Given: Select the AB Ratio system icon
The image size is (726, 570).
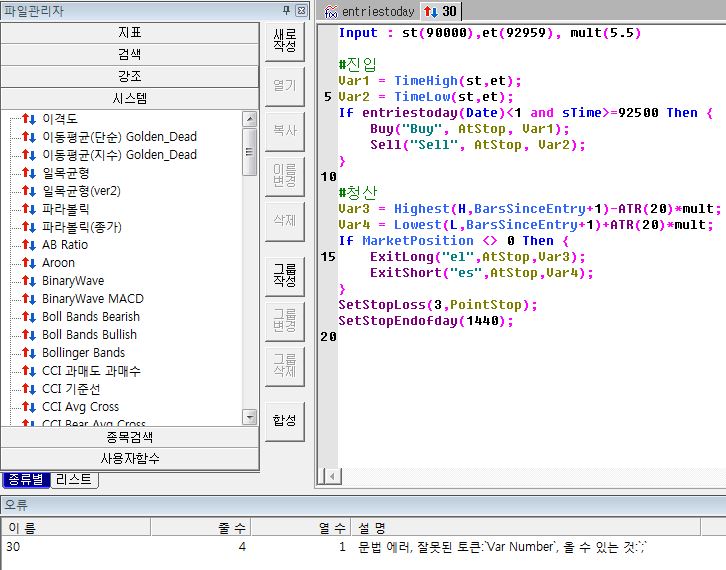Looking at the screenshot, I should (29, 245).
